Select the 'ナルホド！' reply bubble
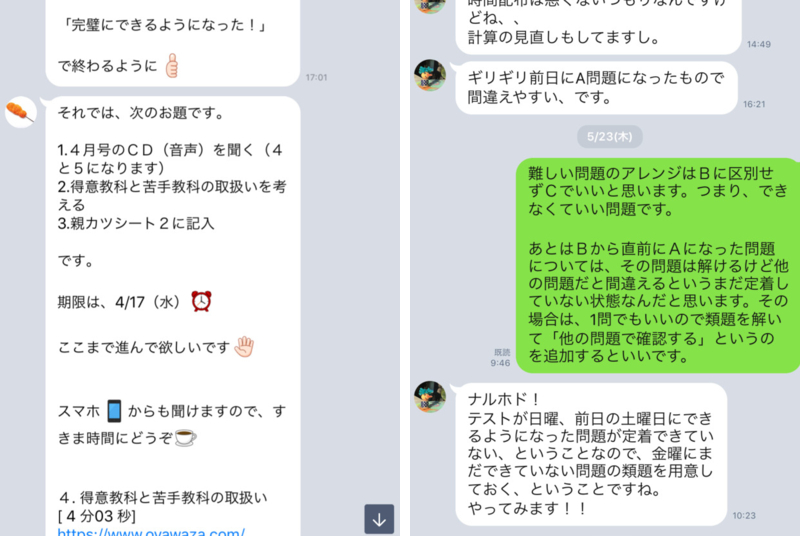This screenshot has width=800, height=536. (591, 454)
